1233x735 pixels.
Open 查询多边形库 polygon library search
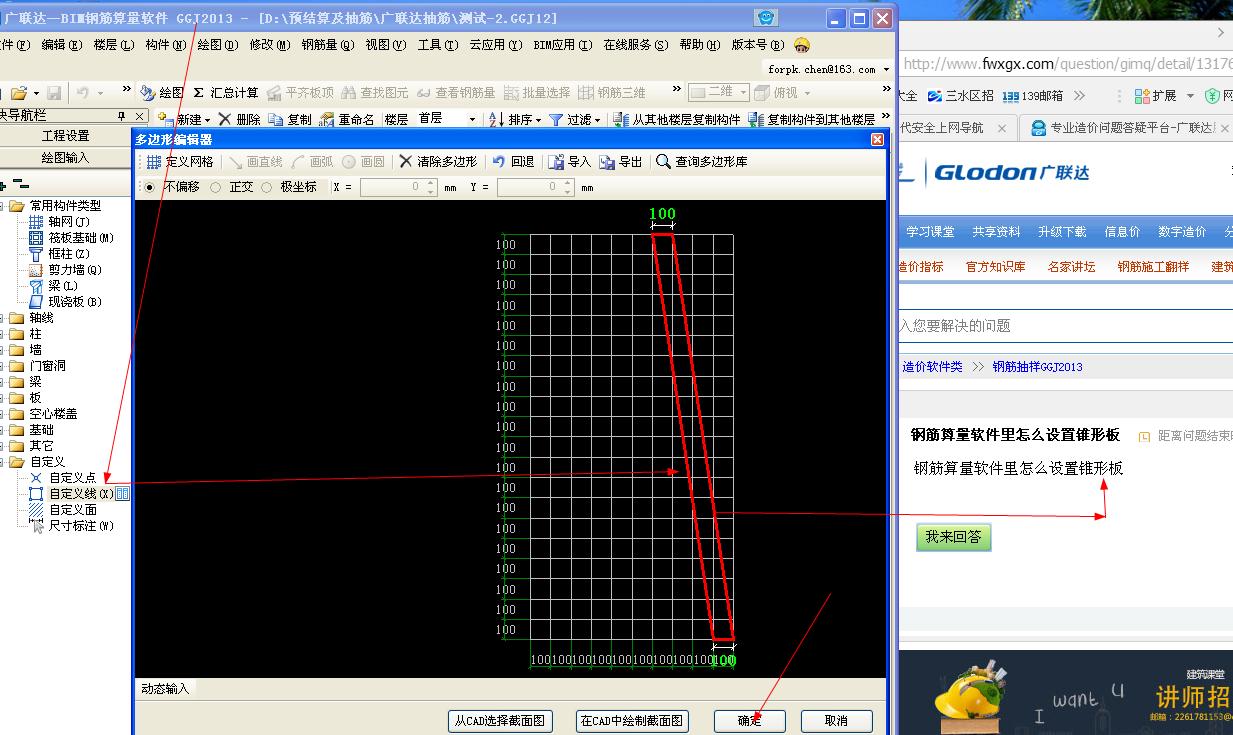tap(702, 162)
